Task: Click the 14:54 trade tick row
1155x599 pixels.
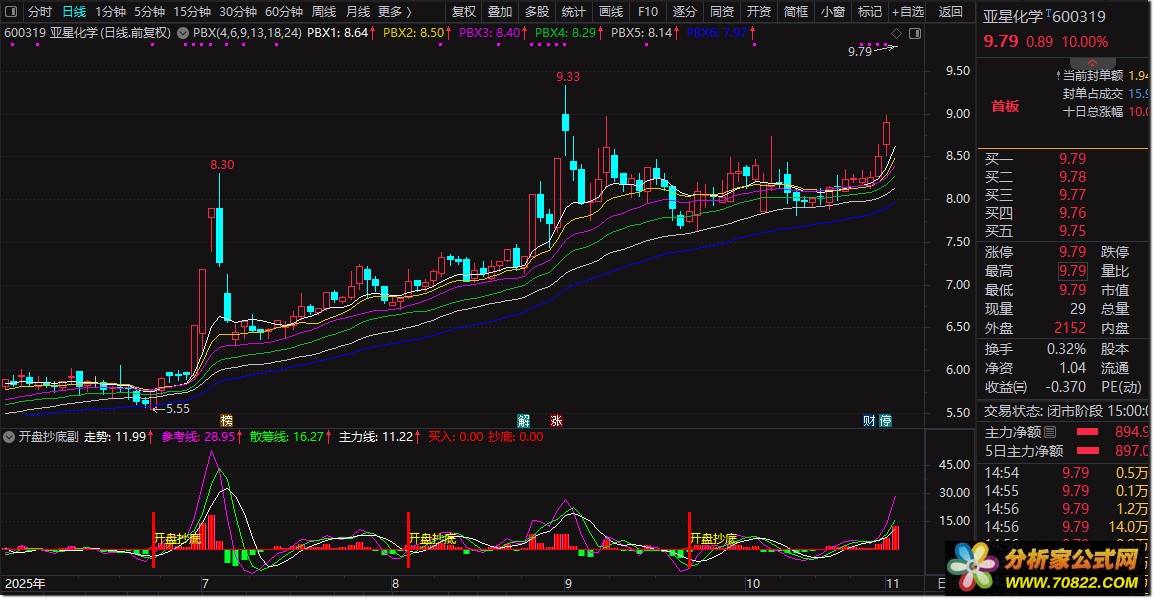Action: pyautogui.click(x=1065, y=473)
